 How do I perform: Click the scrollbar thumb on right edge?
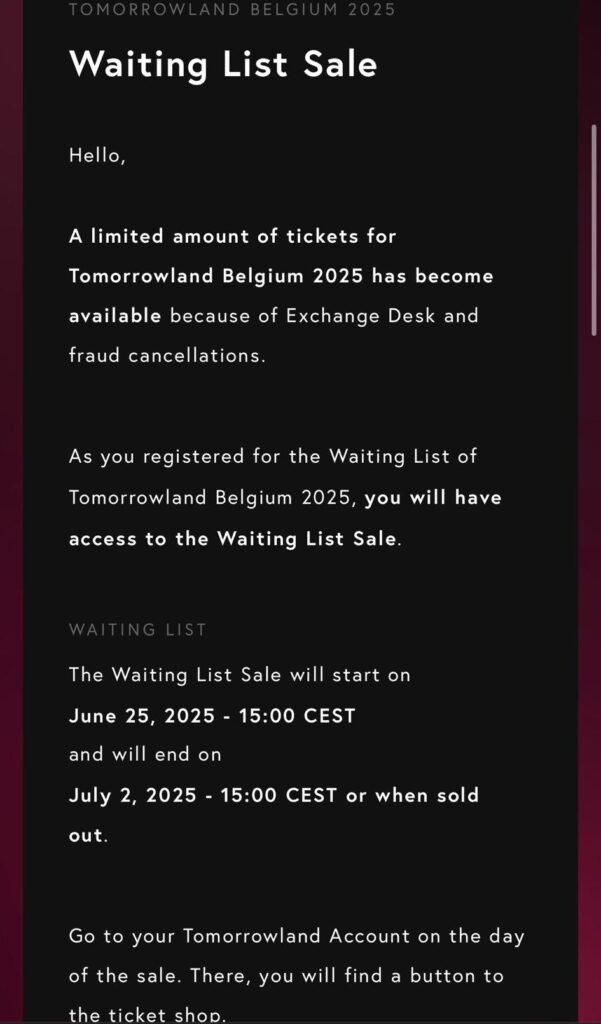coord(595,230)
